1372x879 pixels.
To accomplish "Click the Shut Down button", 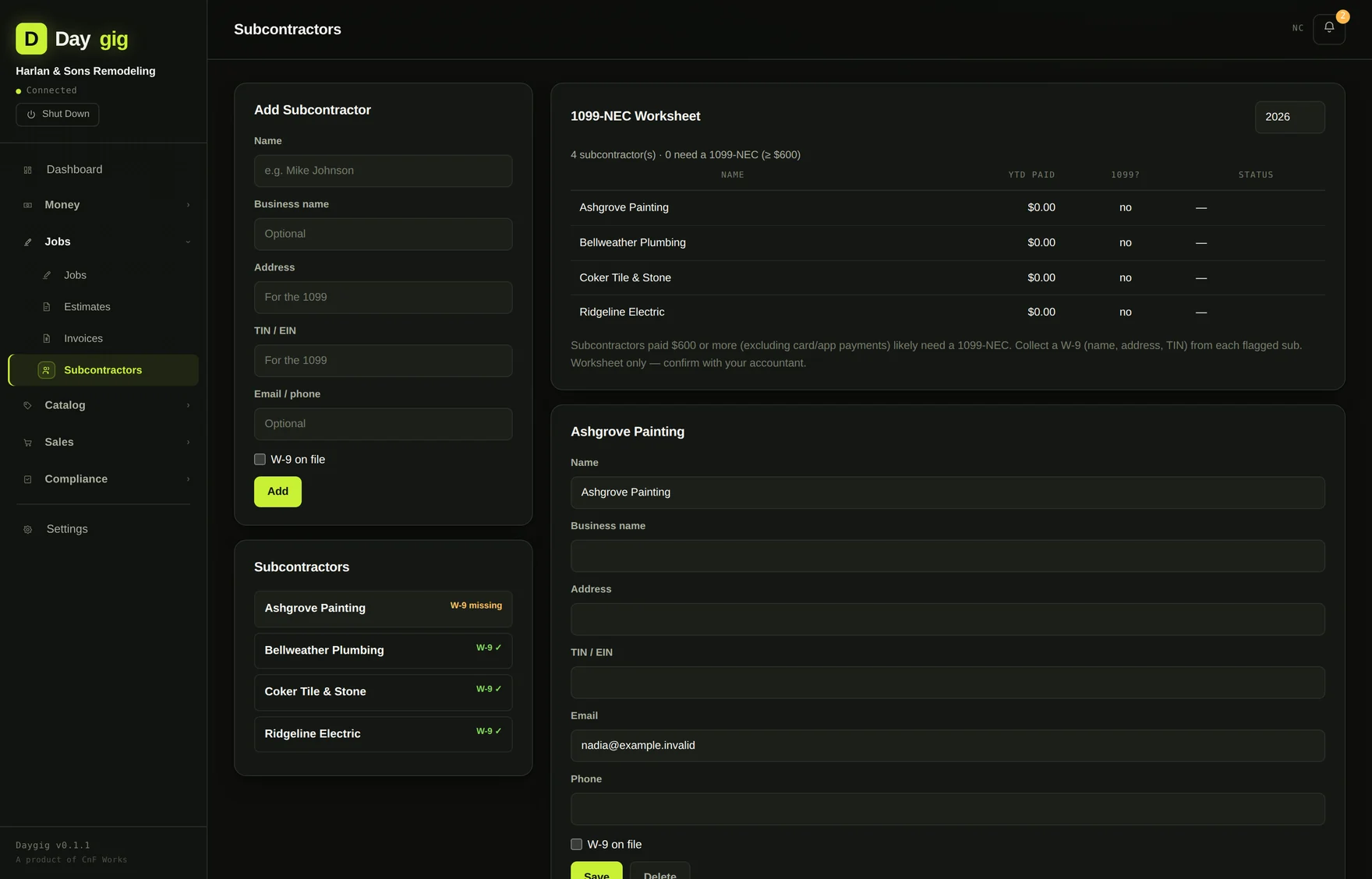I will [58, 115].
